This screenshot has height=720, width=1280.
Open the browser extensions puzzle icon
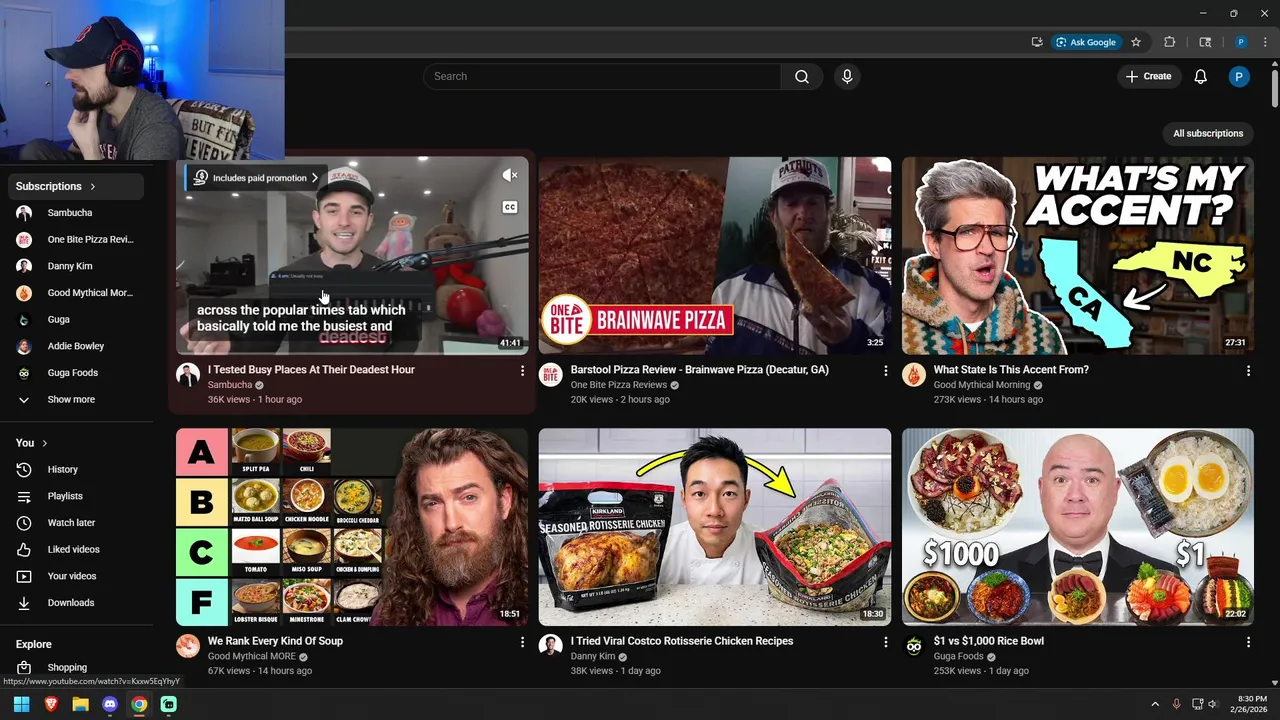1169,42
